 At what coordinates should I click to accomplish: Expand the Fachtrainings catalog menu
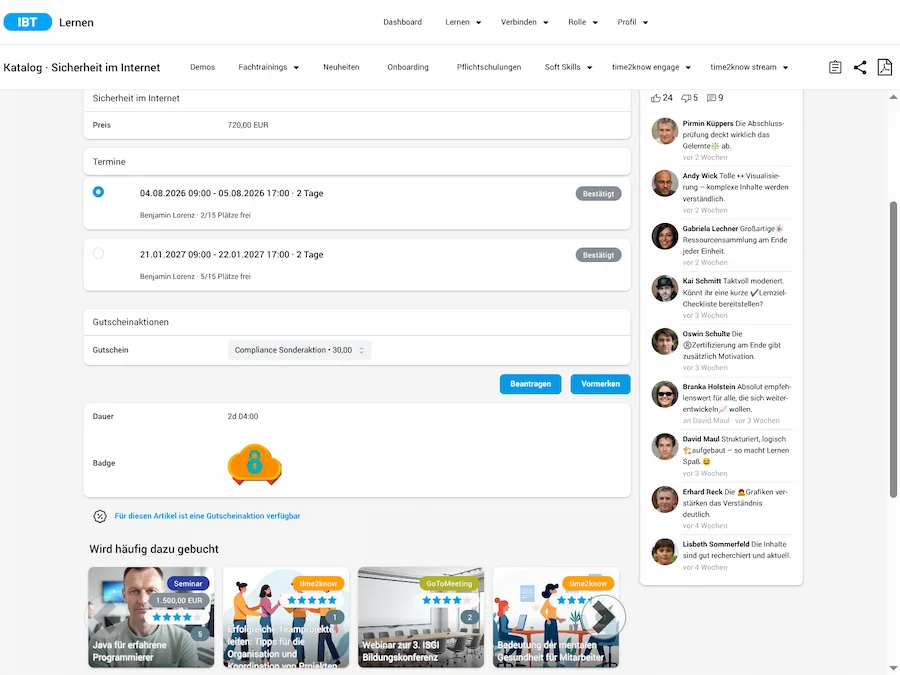[269, 67]
